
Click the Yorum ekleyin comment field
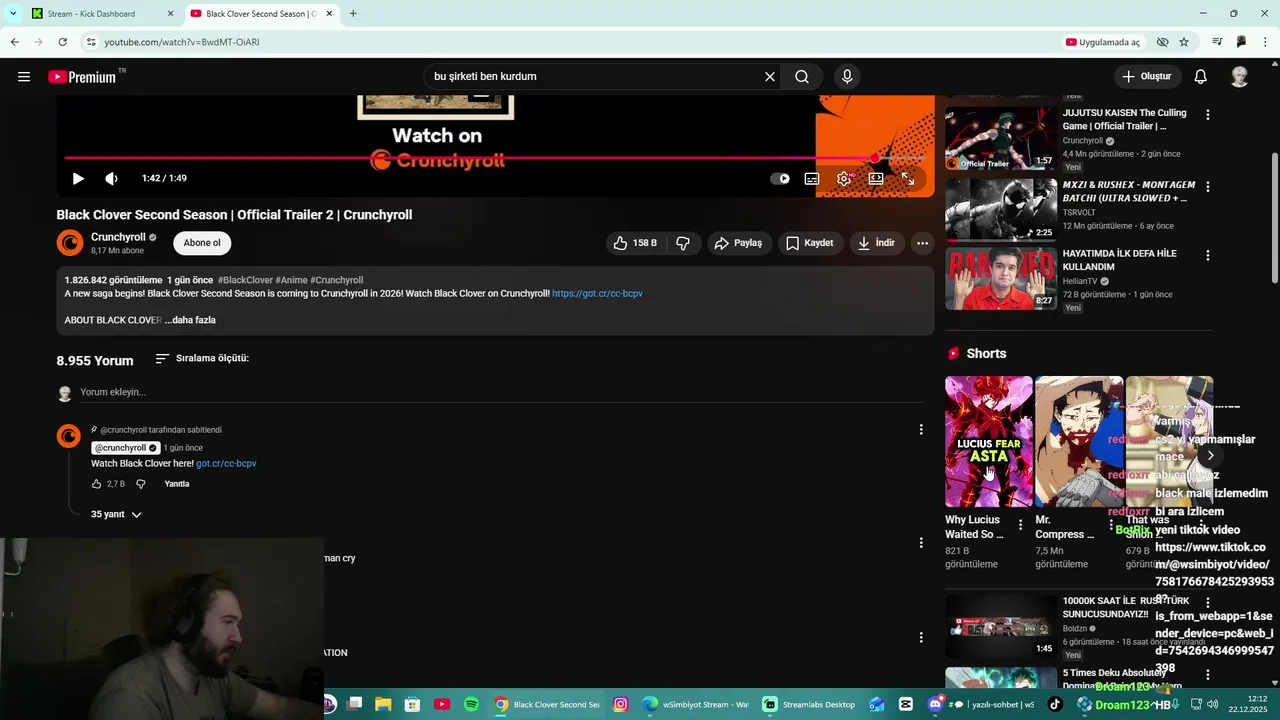tap(501, 392)
